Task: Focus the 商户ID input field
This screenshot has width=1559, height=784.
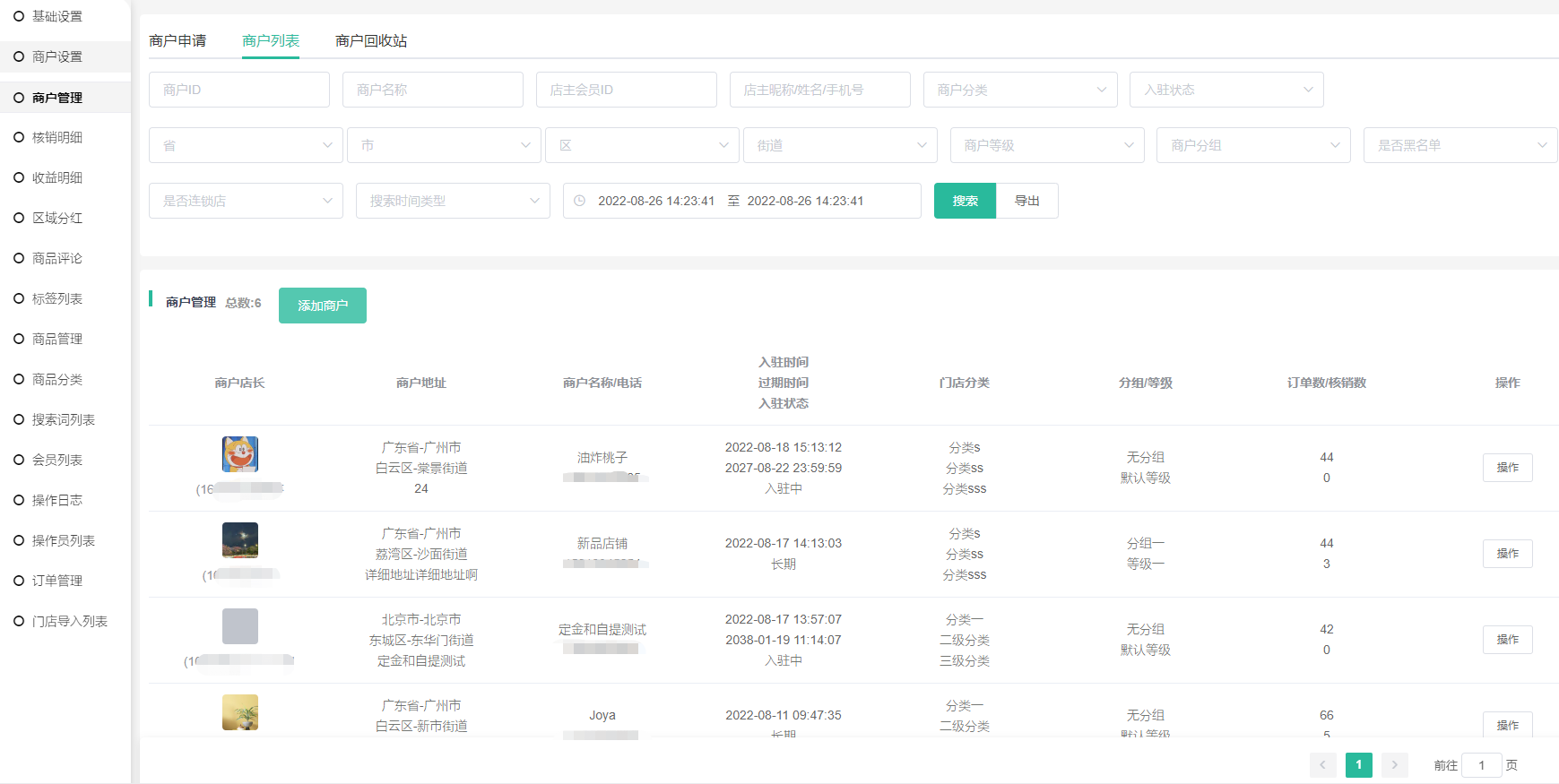Action: tap(238, 90)
